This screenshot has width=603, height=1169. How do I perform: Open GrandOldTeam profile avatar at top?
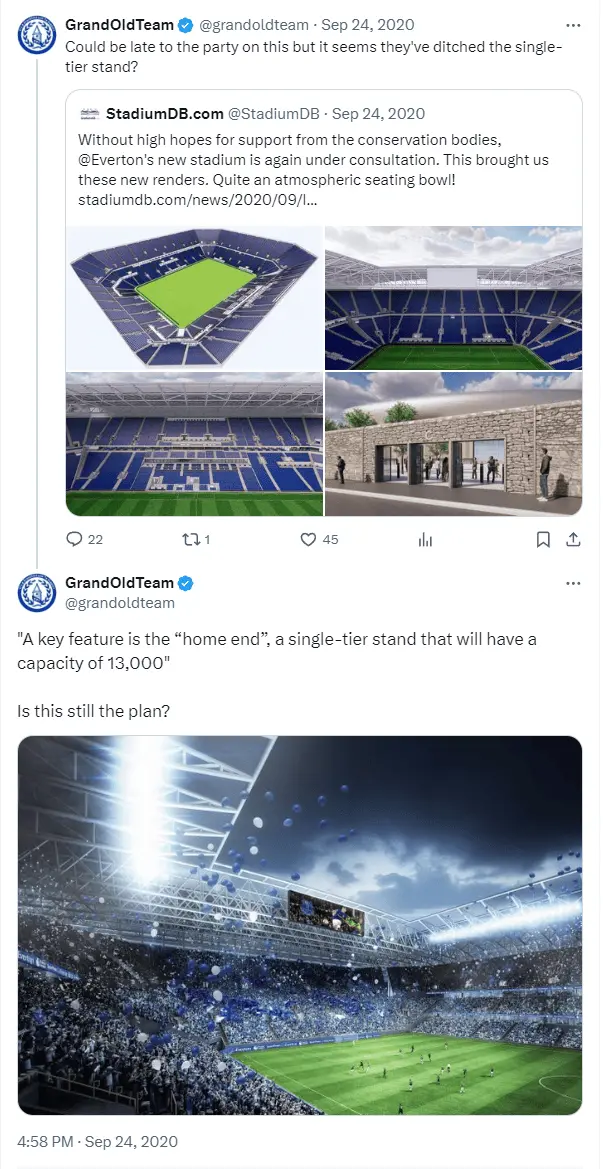(36, 34)
